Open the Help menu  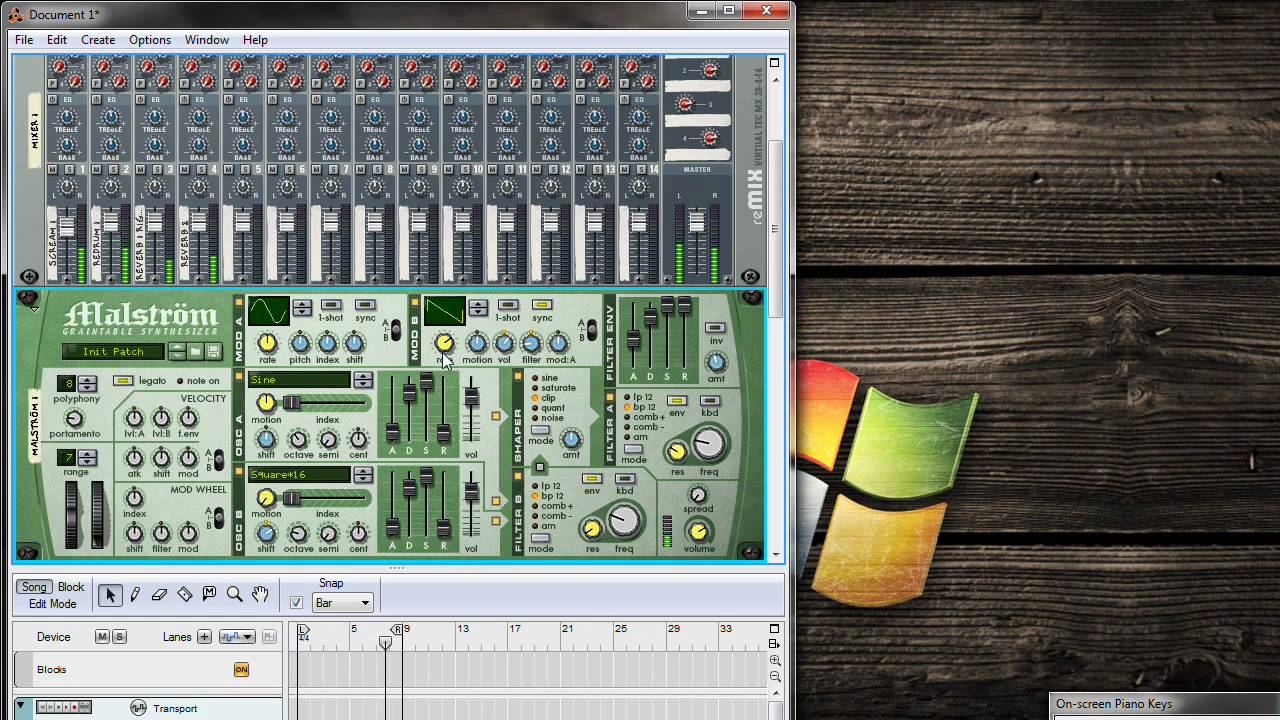tap(255, 40)
